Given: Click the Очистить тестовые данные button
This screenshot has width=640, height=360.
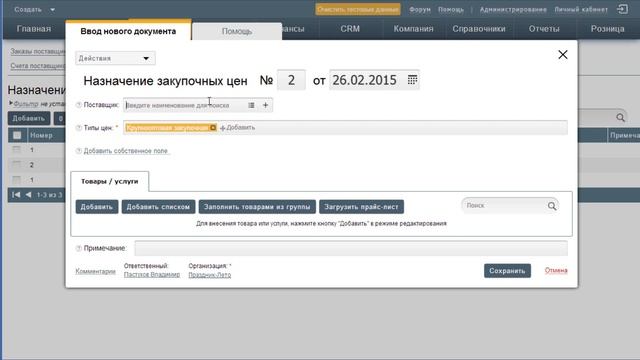Looking at the screenshot, I should (358, 9).
